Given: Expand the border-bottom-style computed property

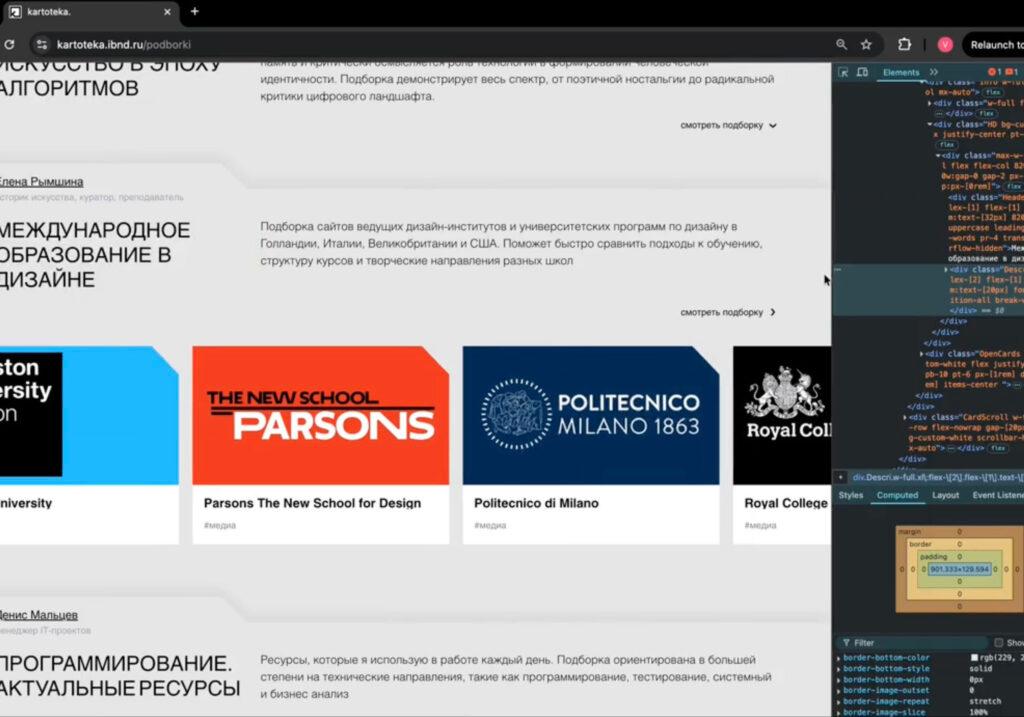Looking at the screenshot, I should click(839, 669).
